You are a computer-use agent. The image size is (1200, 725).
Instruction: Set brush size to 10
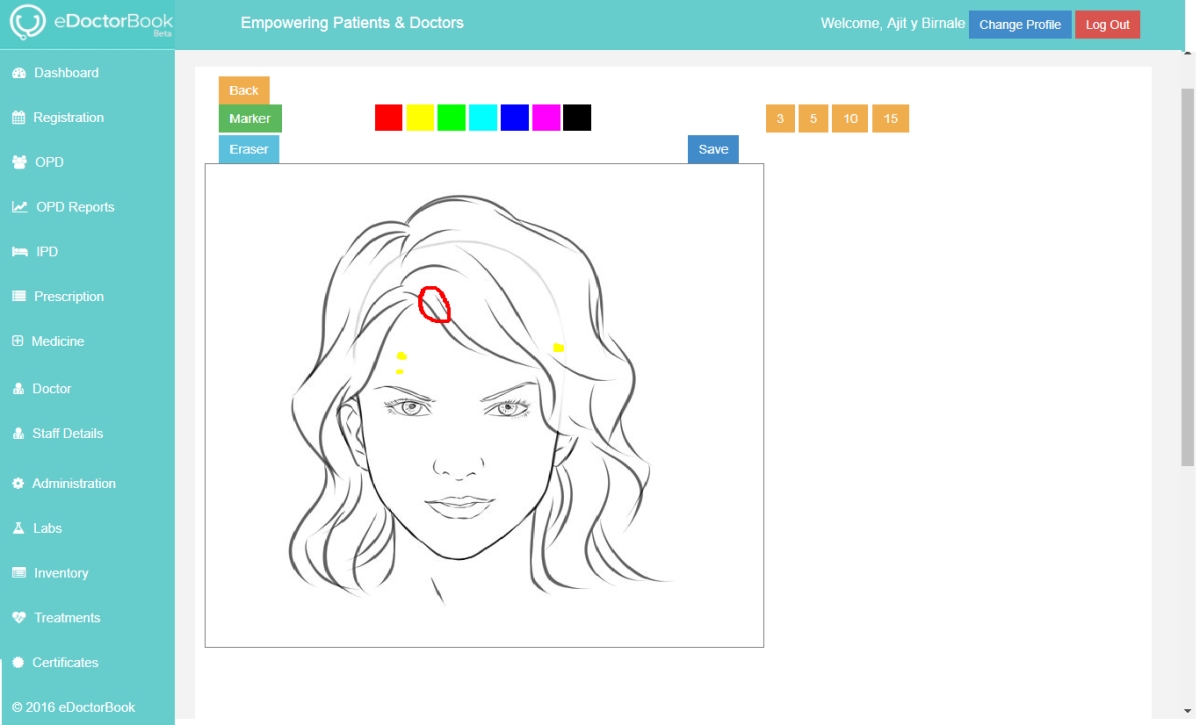point(850,119)
